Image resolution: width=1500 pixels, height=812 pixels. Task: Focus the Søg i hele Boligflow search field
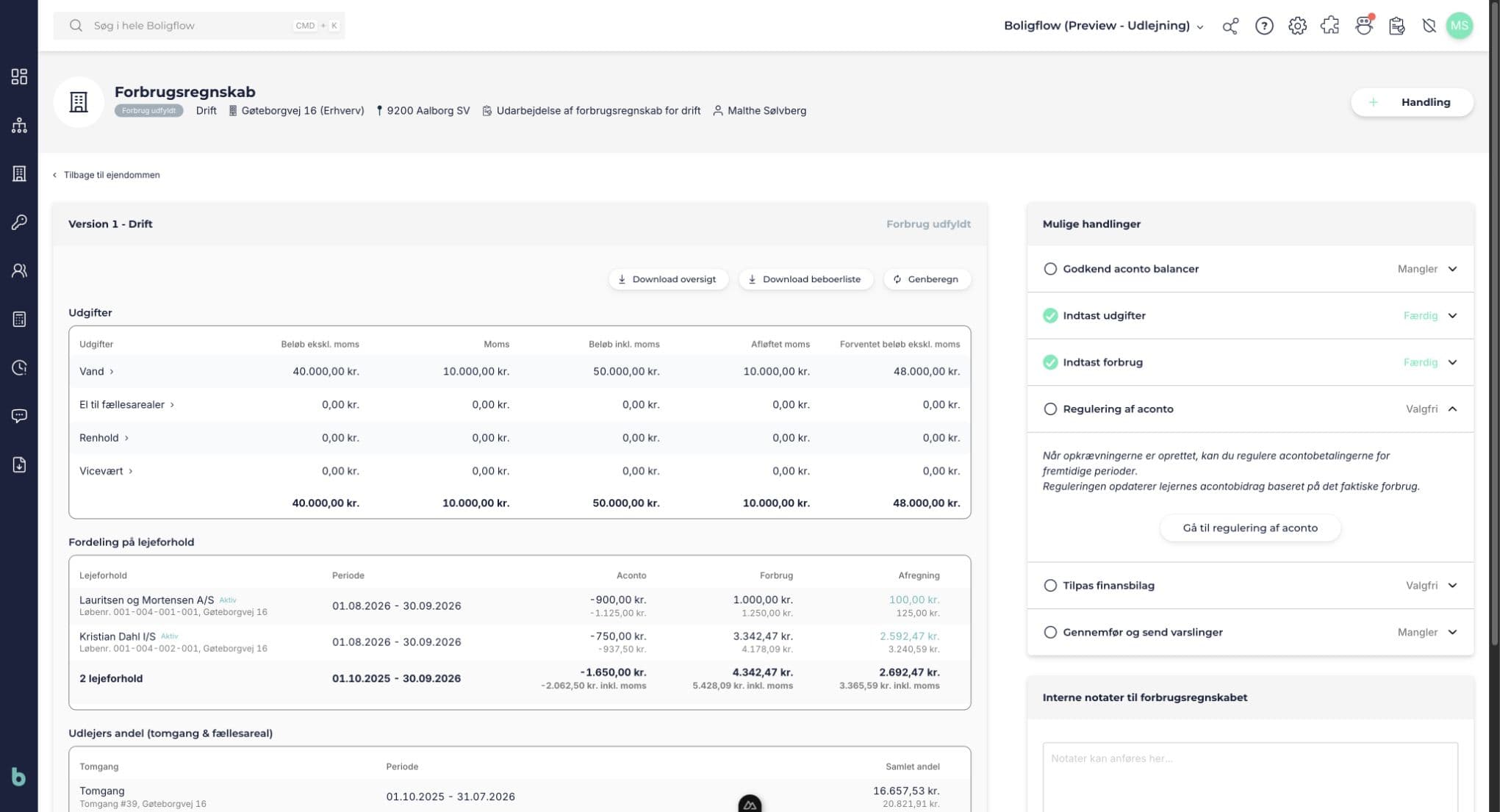(x=199, y=26)
